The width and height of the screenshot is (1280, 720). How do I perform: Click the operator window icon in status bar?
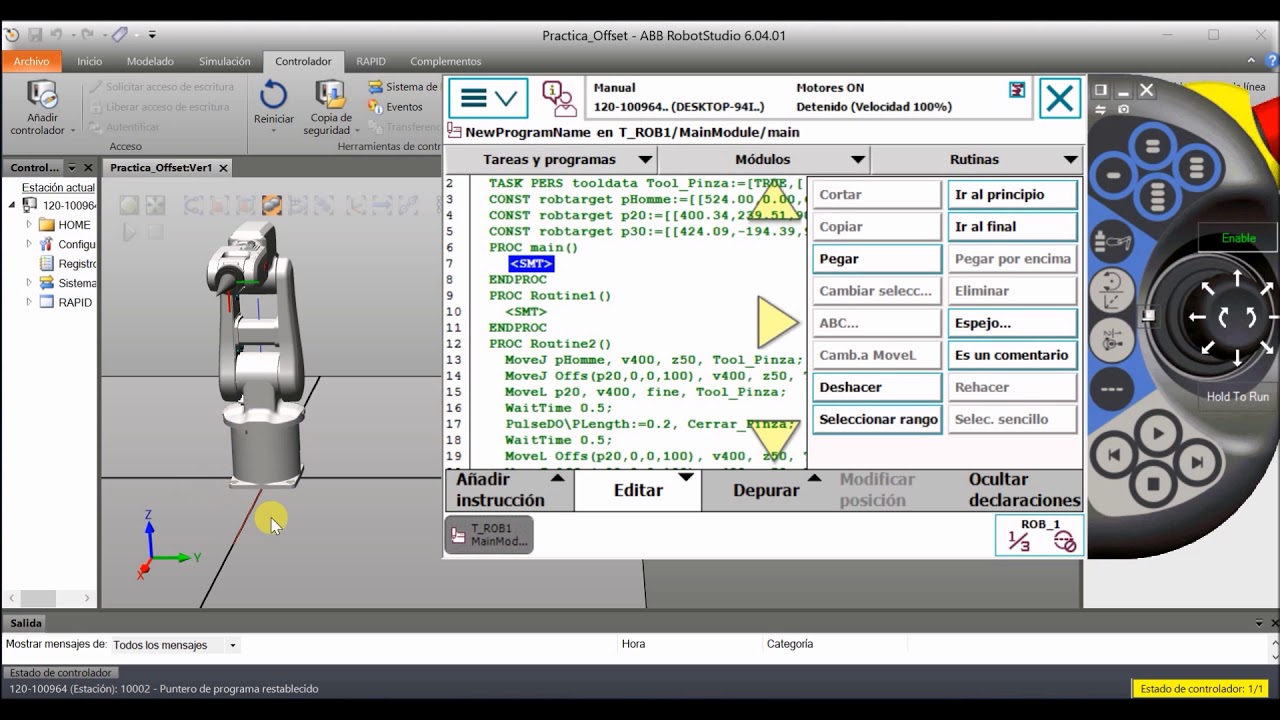pyautogui.click(x=558, y=98)
